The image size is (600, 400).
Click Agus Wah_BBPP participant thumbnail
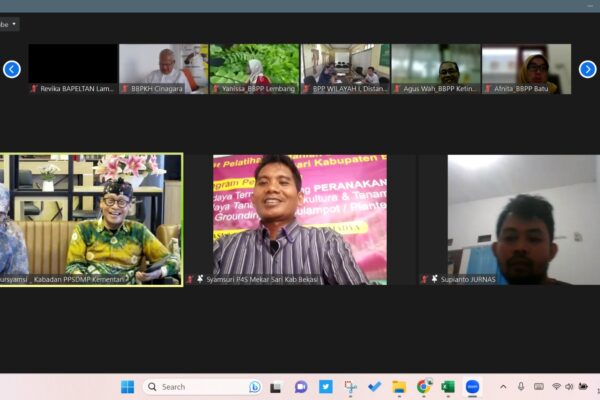pyautogui.click(x=435, y=68)
